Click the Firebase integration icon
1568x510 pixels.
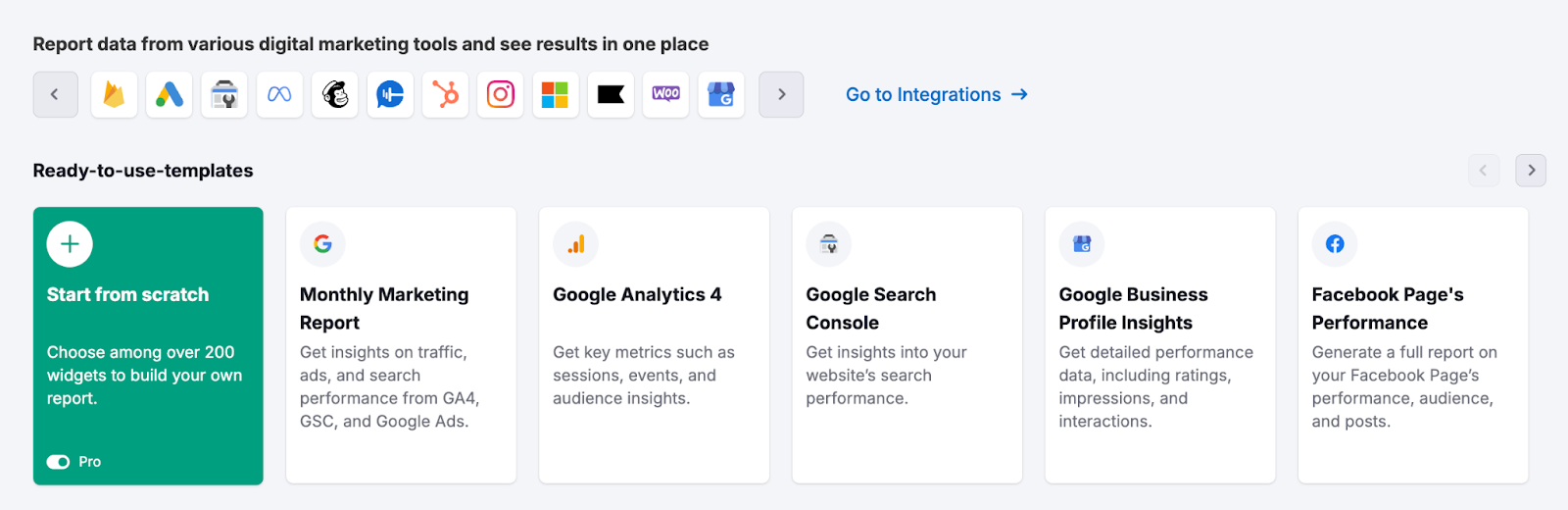pyautogui.click(x=115, y=95)
